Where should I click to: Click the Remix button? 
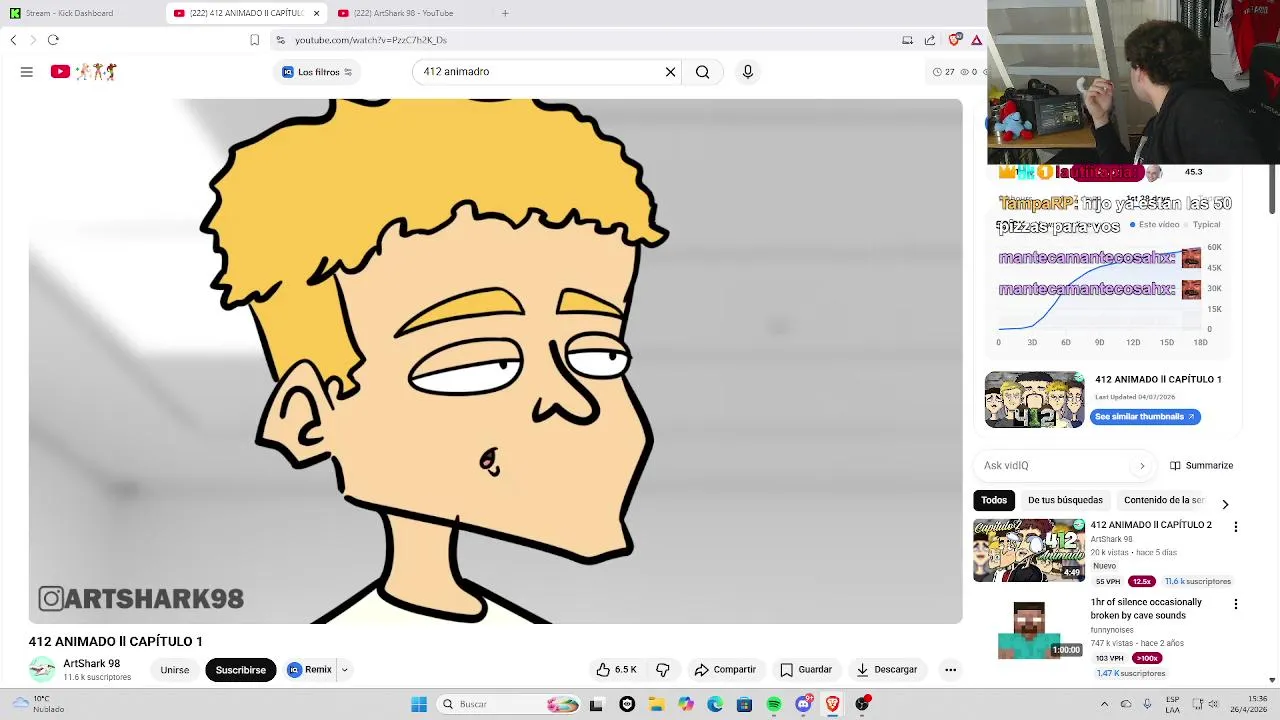pos(310,670)
